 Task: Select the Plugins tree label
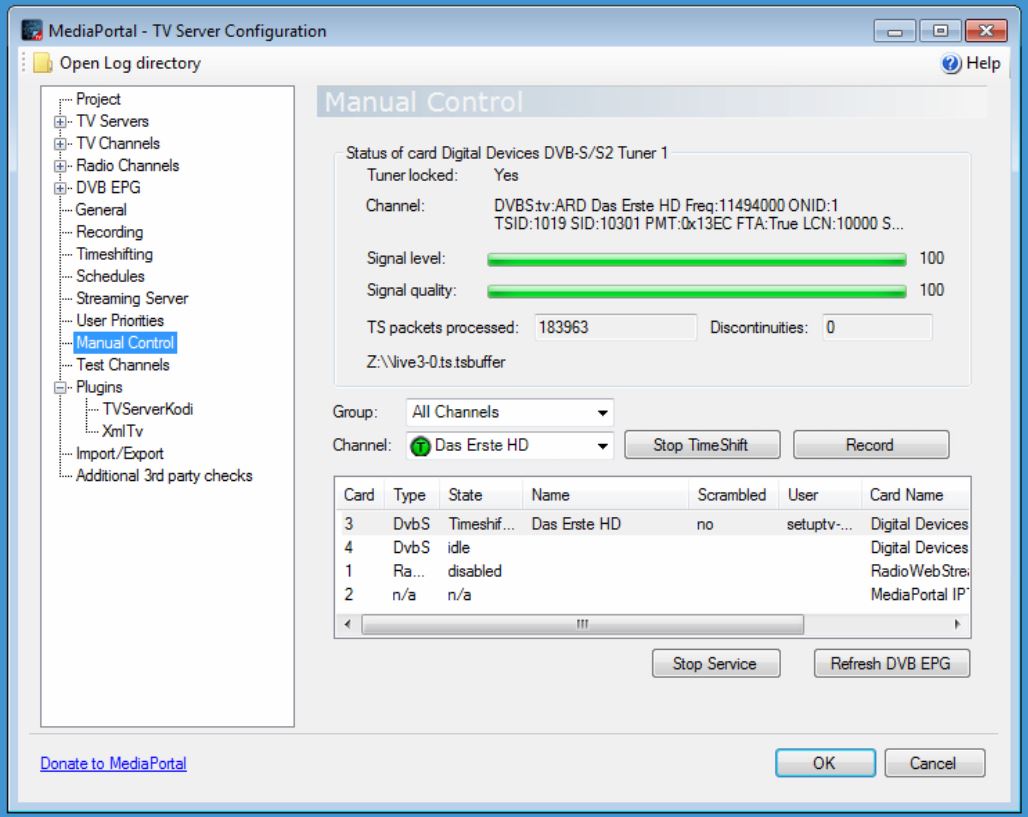99,388
